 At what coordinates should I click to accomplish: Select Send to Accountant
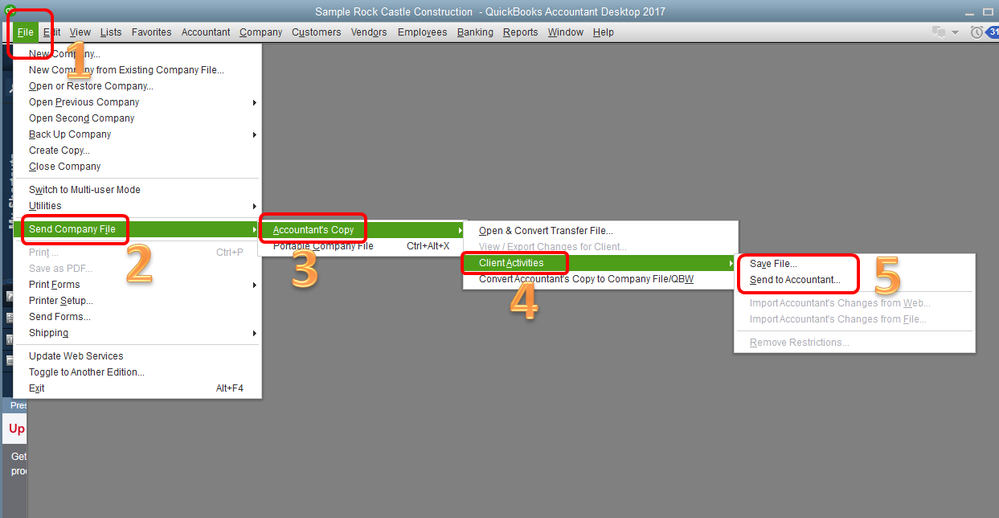tap(795, 280)
